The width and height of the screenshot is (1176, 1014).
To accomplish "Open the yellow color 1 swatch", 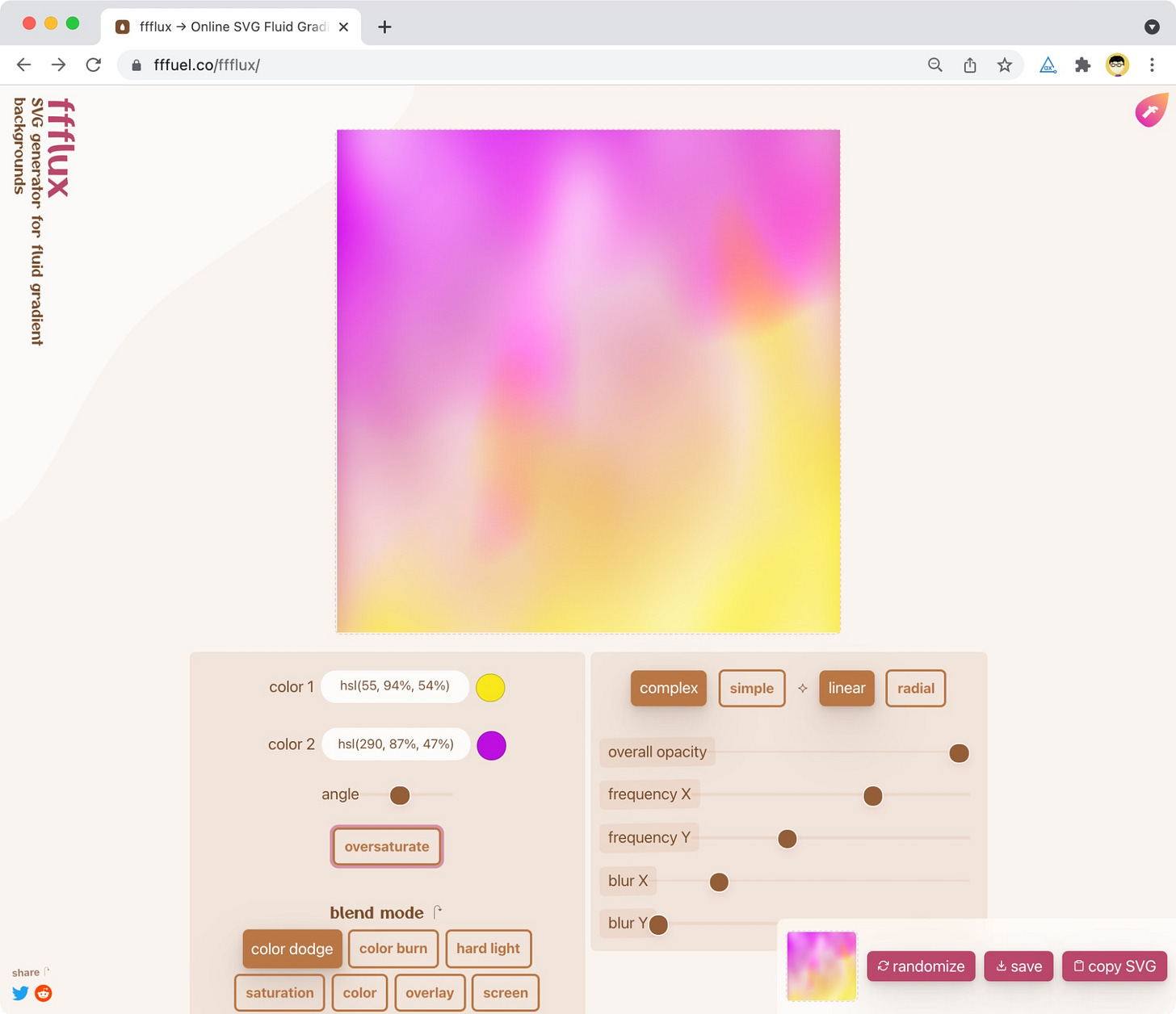I will (490, 688).
